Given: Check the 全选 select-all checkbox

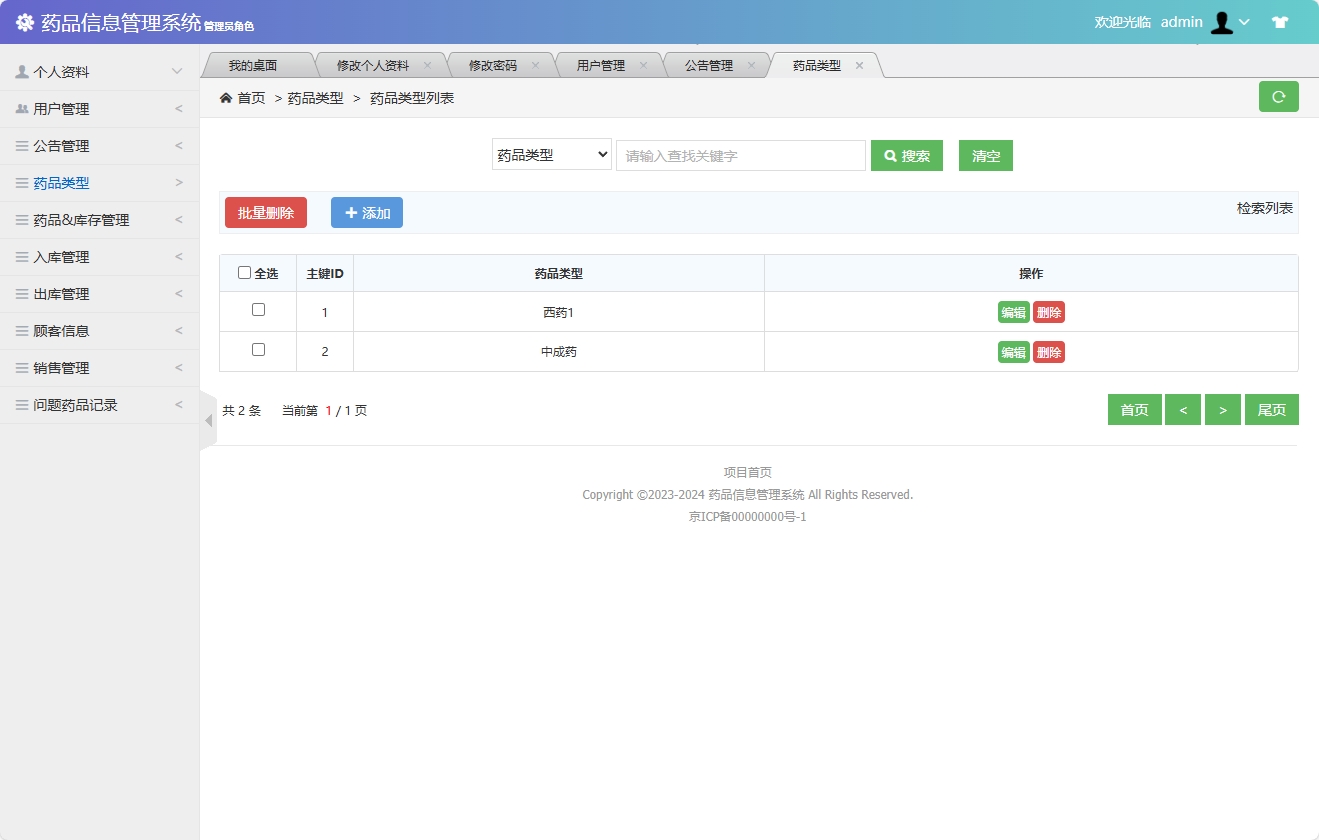Looking at the screenshot, I should click(243, 272).
